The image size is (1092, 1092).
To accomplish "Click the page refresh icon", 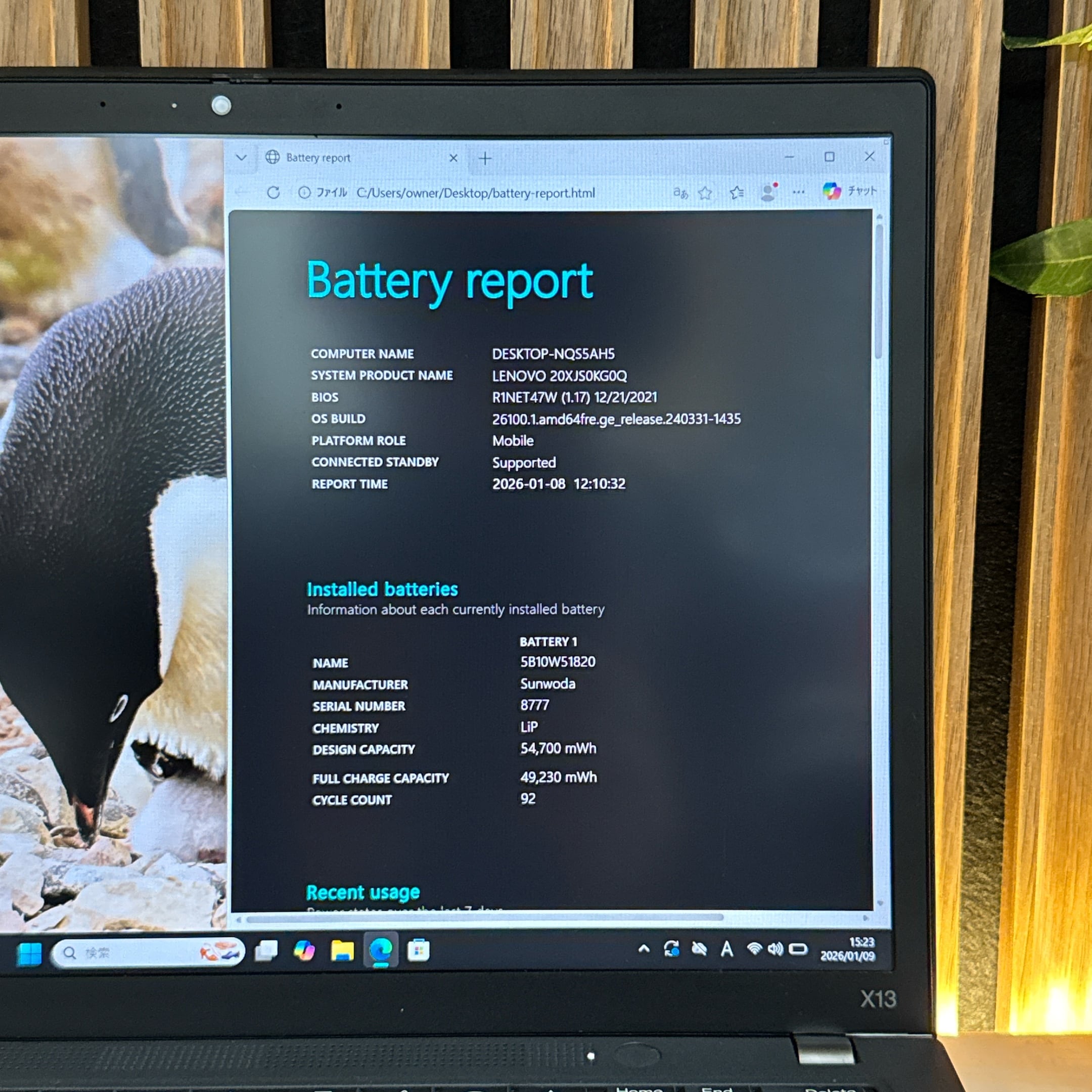I will 274,193.
